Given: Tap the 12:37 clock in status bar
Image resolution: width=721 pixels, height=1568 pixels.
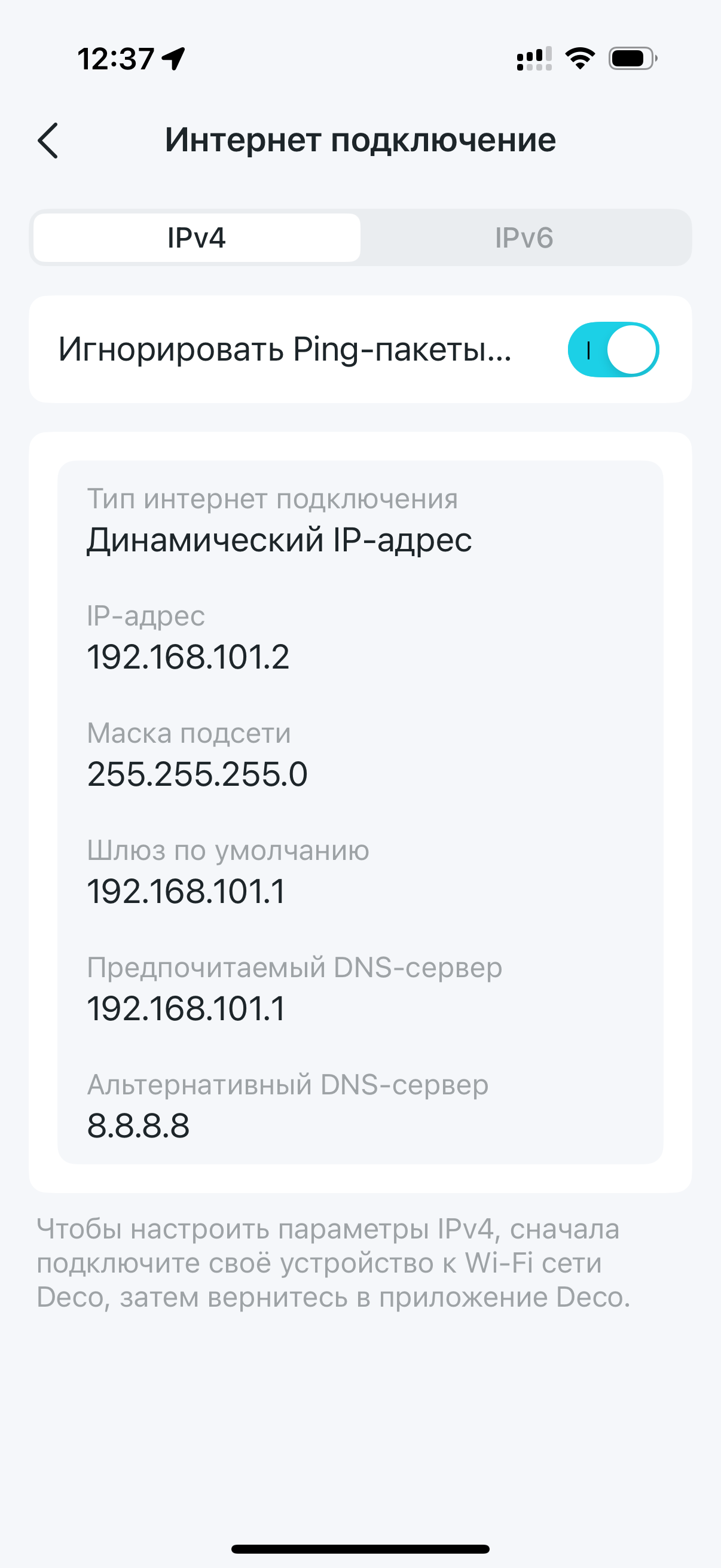Looking at the screenshot, I should 115,59.
